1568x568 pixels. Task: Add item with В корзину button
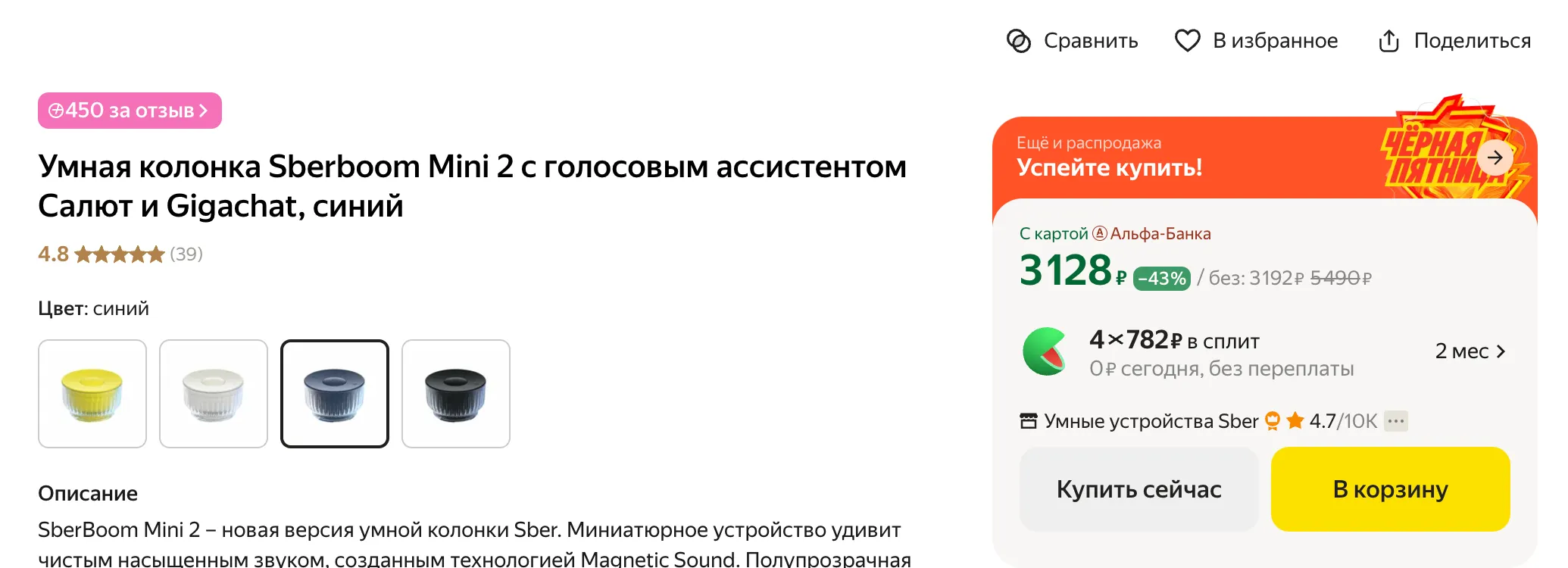coord(1390,489)
